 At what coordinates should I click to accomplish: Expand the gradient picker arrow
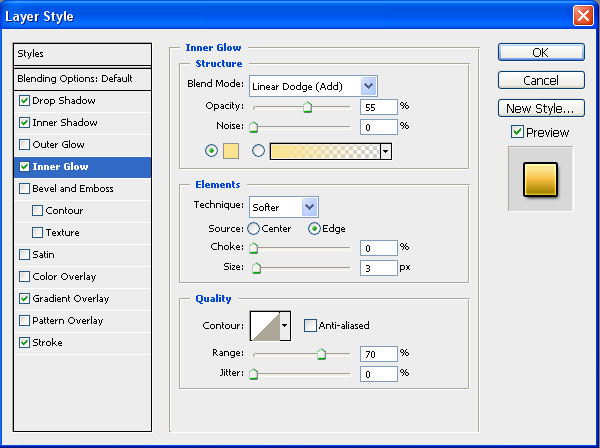point(386,152)
